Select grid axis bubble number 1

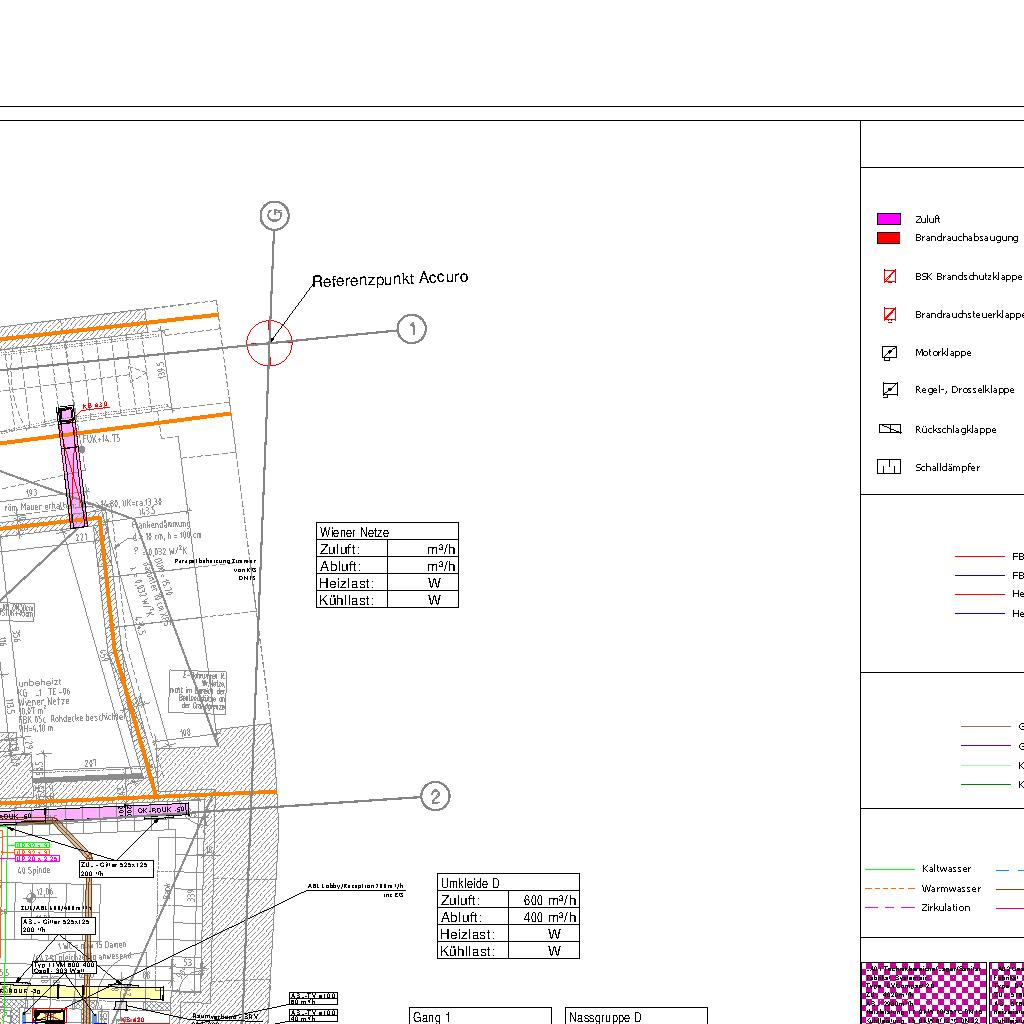(x=412, y=328)
